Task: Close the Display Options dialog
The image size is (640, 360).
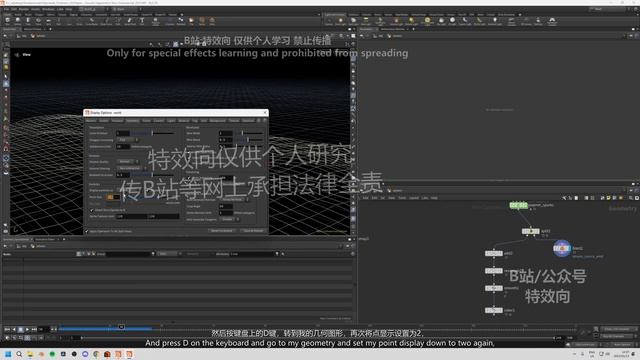Action: pyautogui.click(x=265, y=112)
